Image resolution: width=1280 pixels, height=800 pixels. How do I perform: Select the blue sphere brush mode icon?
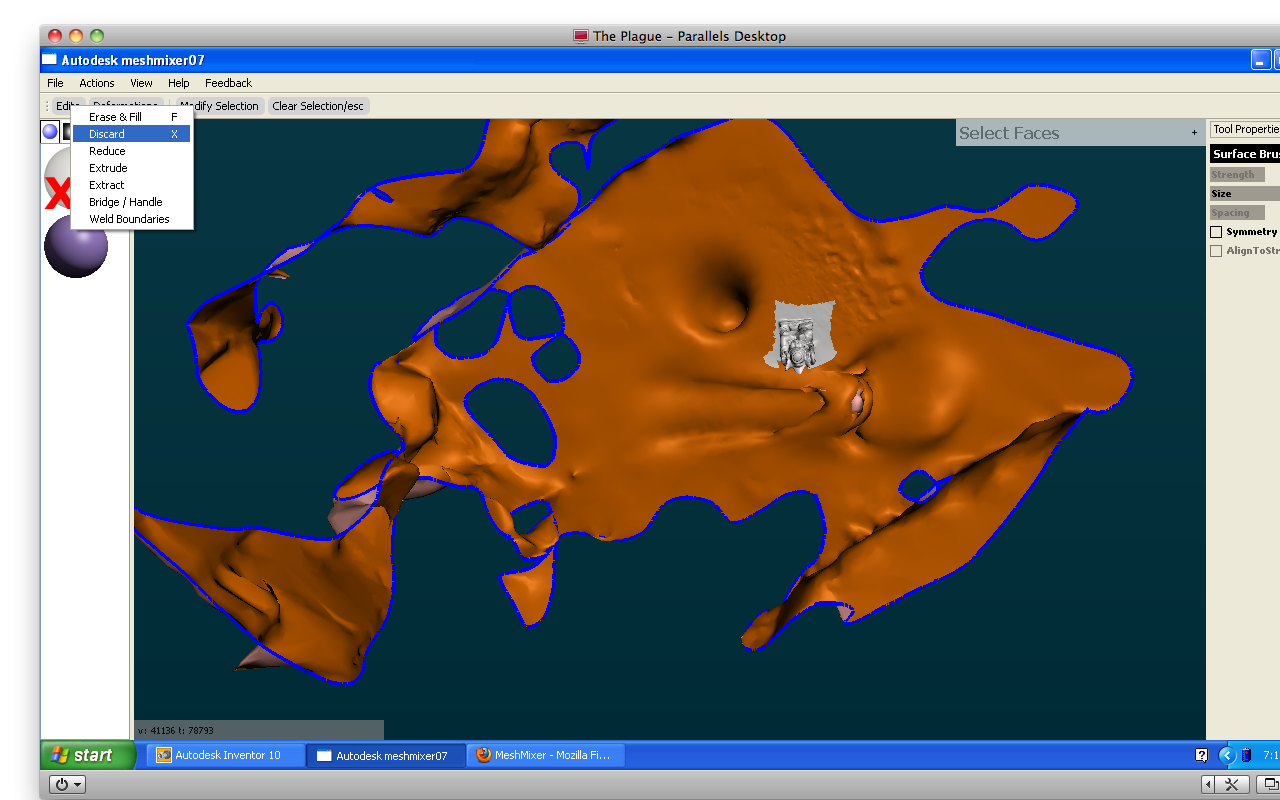point(50,131)
